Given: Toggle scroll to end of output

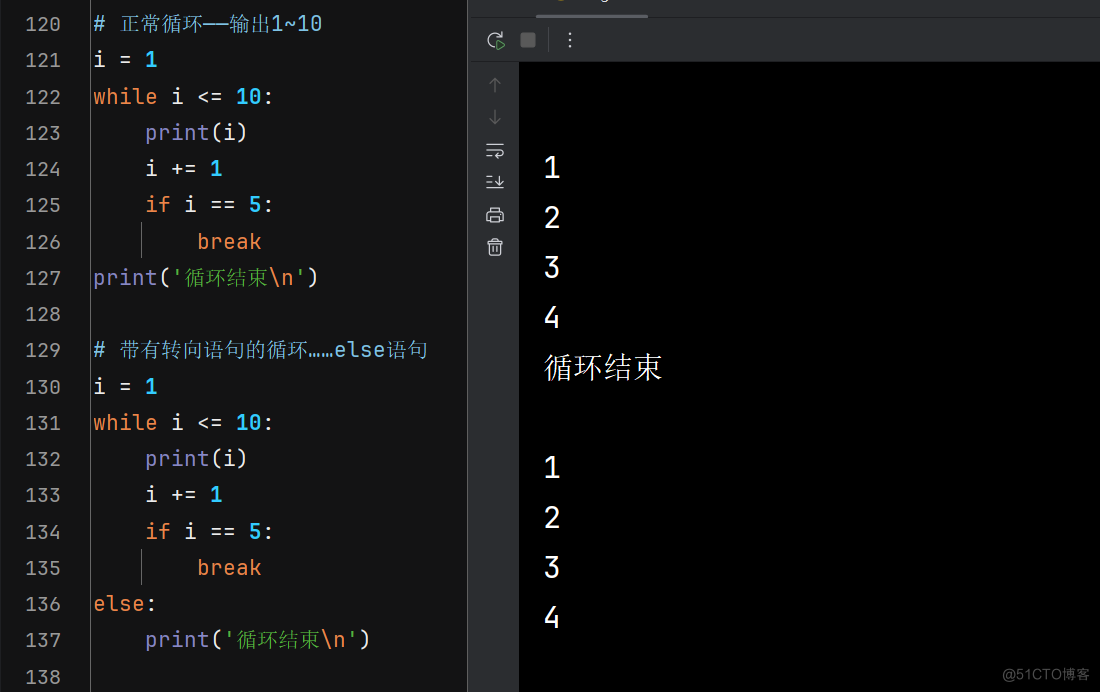Looking at the screenshot, I should pyautogui.click(x=495, y=182).
